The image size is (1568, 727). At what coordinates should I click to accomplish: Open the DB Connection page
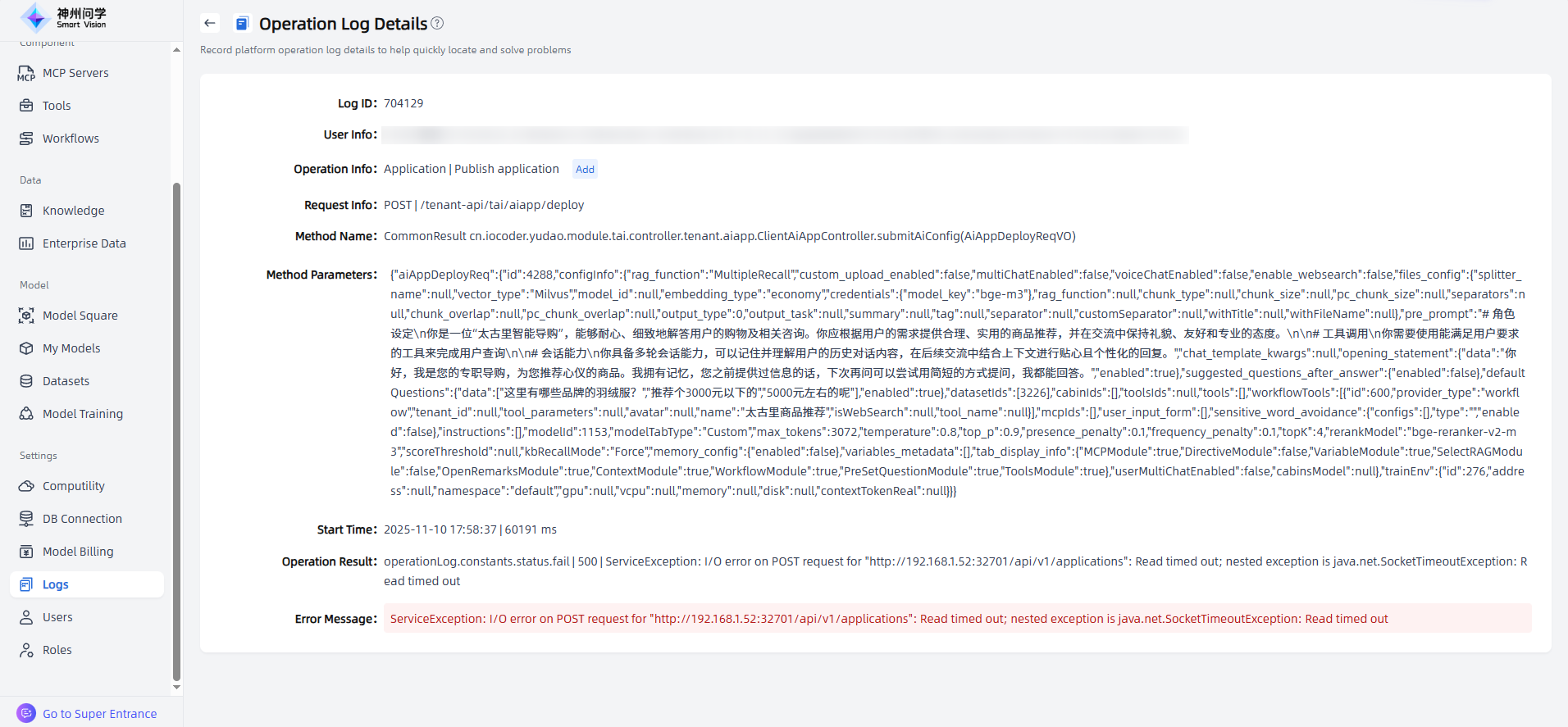tap(82, 519)
